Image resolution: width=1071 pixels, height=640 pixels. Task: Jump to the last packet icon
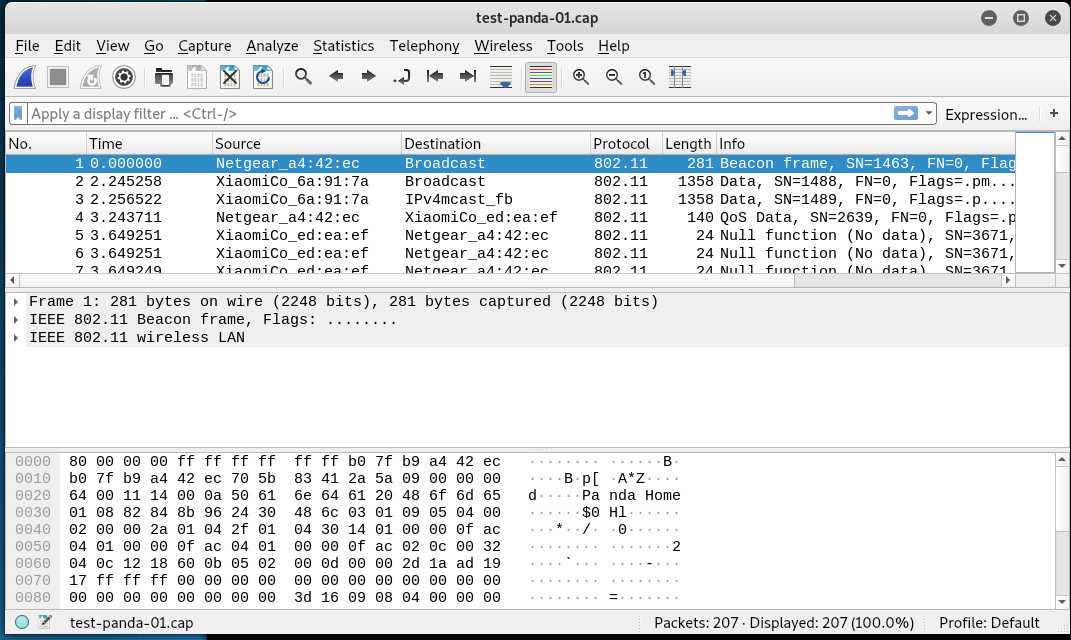(x=467, y=76)
